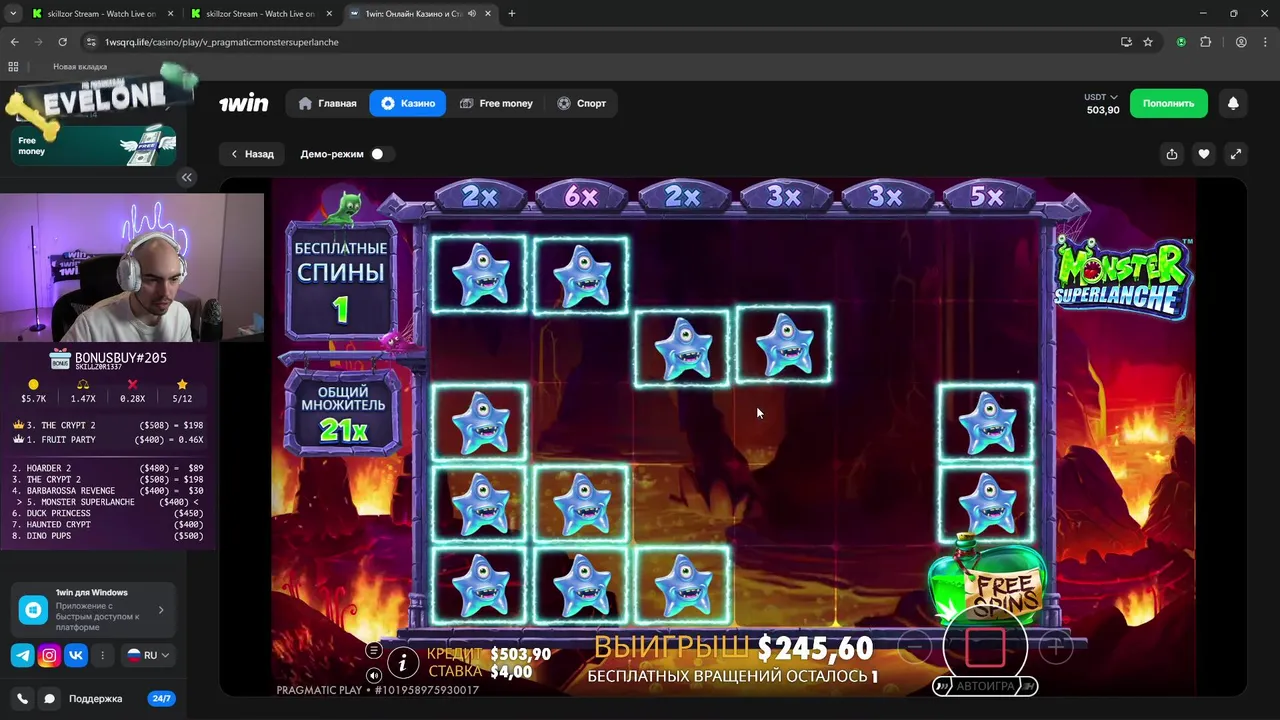This screenshot has height=720, width=1280.
Task: Install app icon in address bar
Action: [x=1126, y=42]
